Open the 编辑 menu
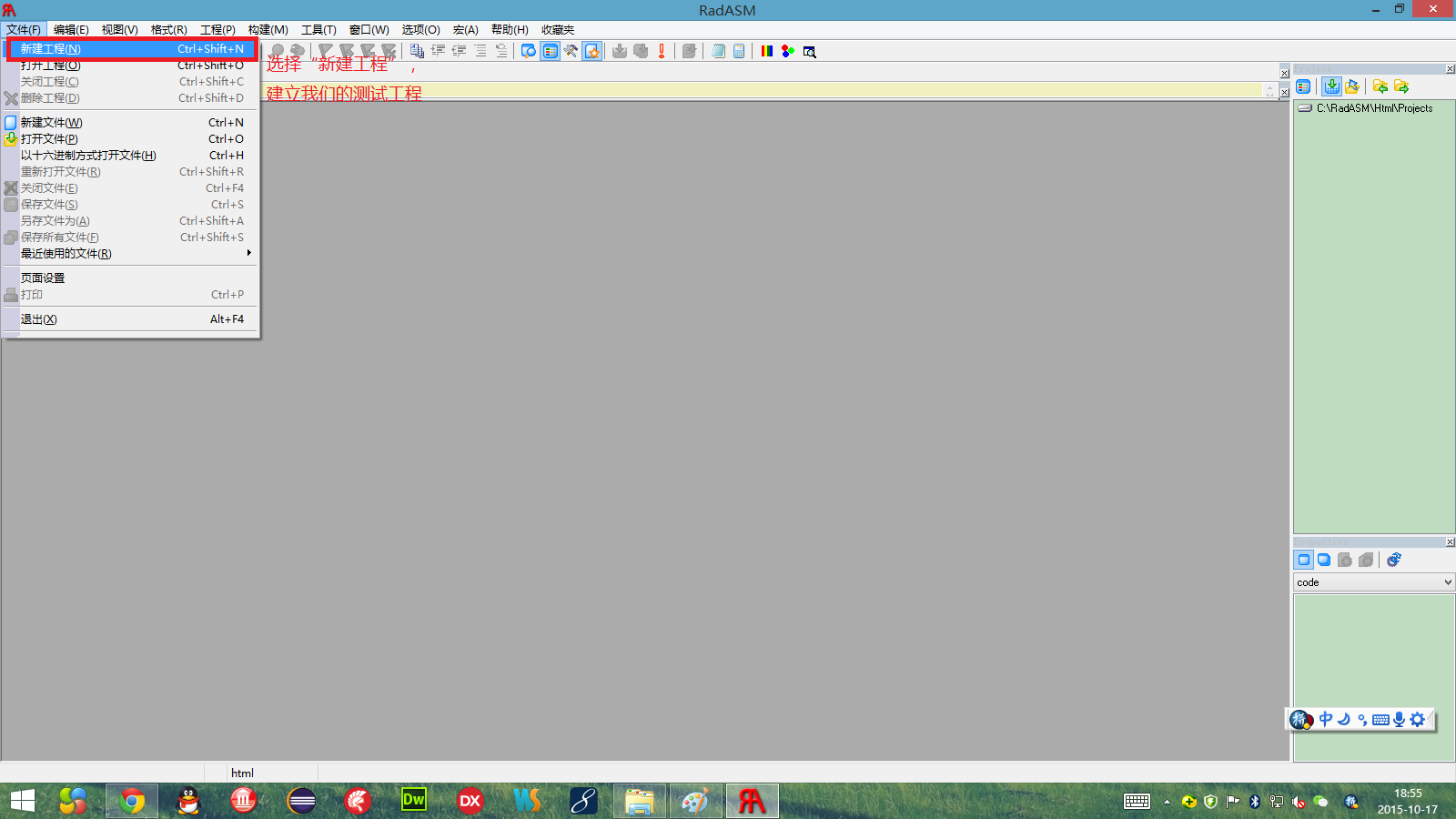The height and width of the screenshot is (819, 1456). coord(71,30)
